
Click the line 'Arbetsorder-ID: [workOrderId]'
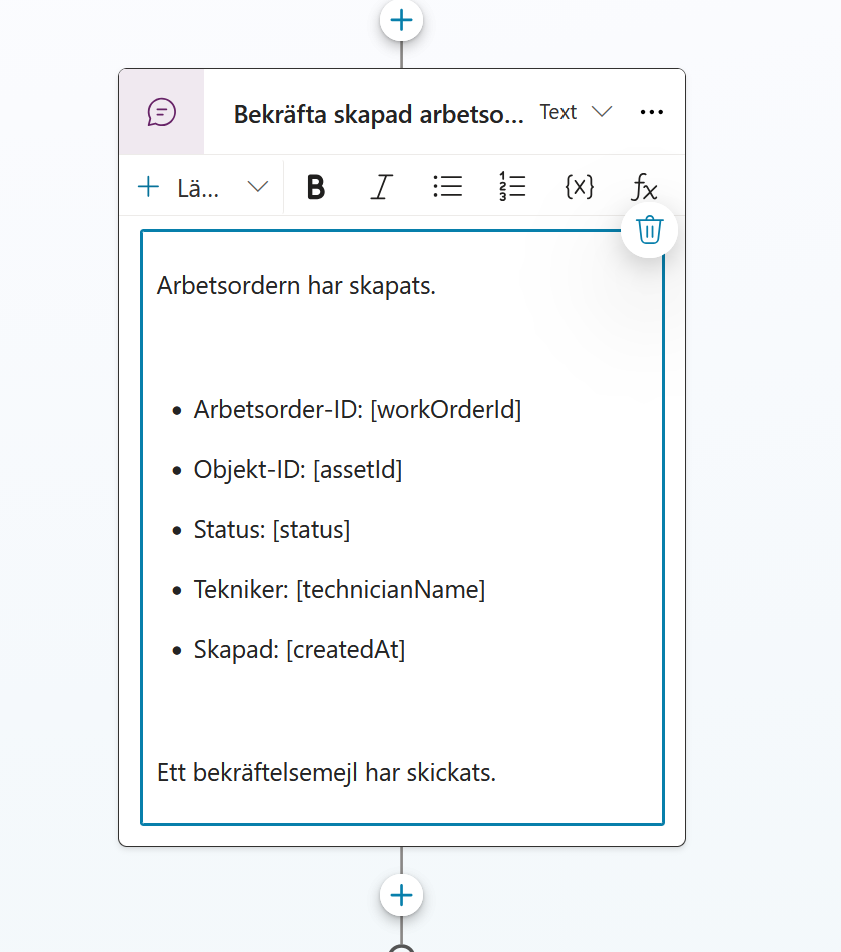[x=357, y=410]
